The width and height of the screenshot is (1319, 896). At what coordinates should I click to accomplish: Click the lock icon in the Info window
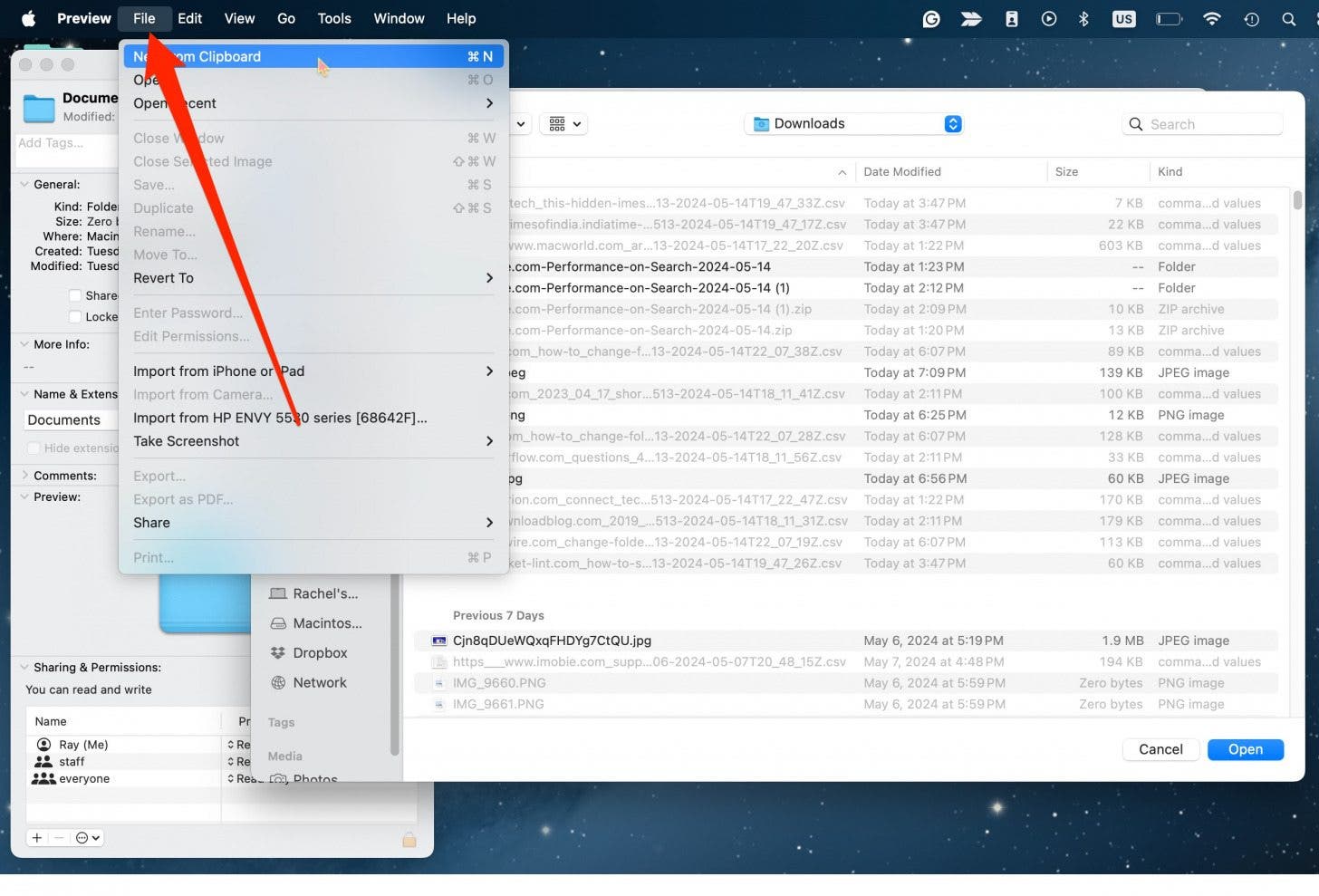[x=409, y=839]
